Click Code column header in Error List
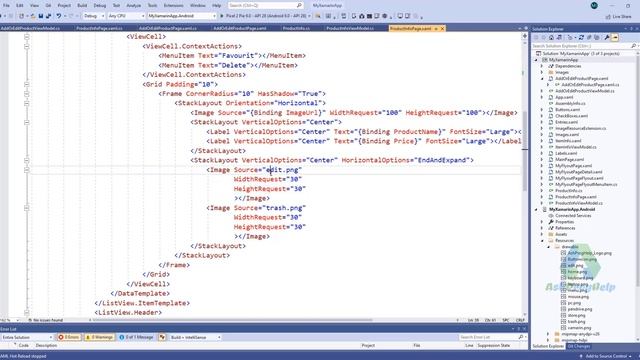This screenshot has width=640, height=360. click(24, 345)
